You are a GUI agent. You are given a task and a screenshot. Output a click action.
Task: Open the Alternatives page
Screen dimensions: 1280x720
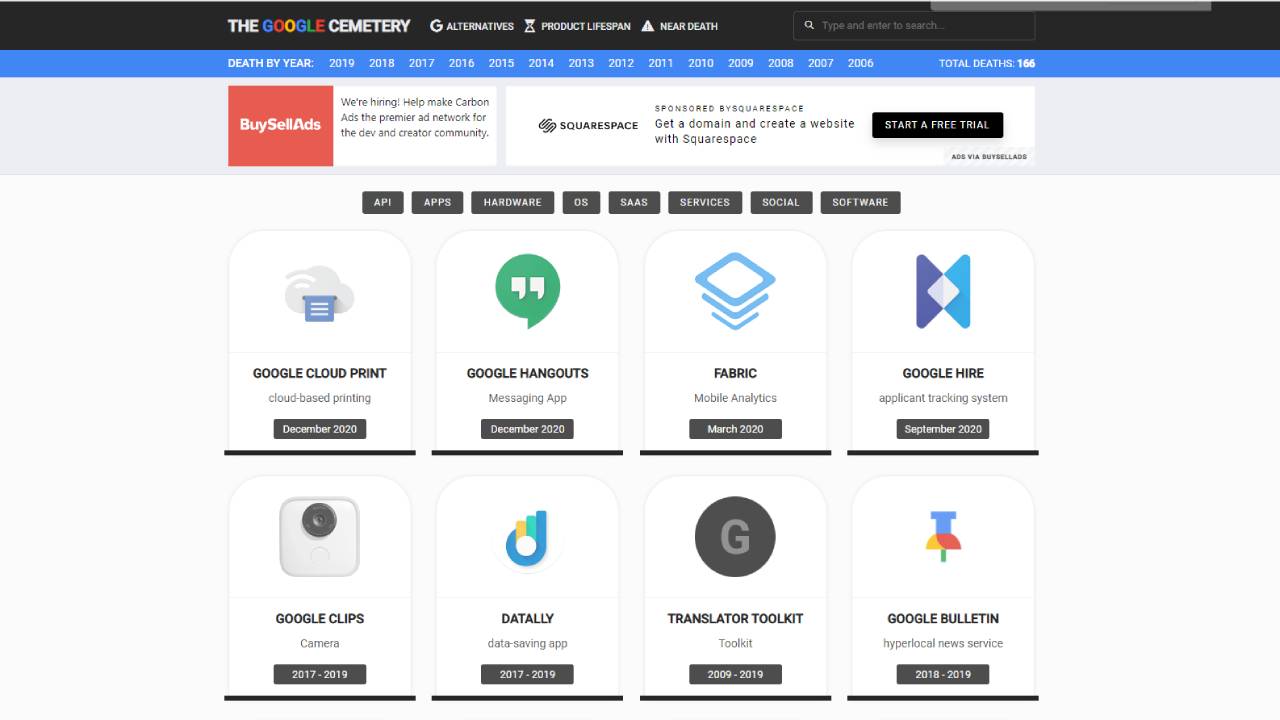click(x=472, y=26)
